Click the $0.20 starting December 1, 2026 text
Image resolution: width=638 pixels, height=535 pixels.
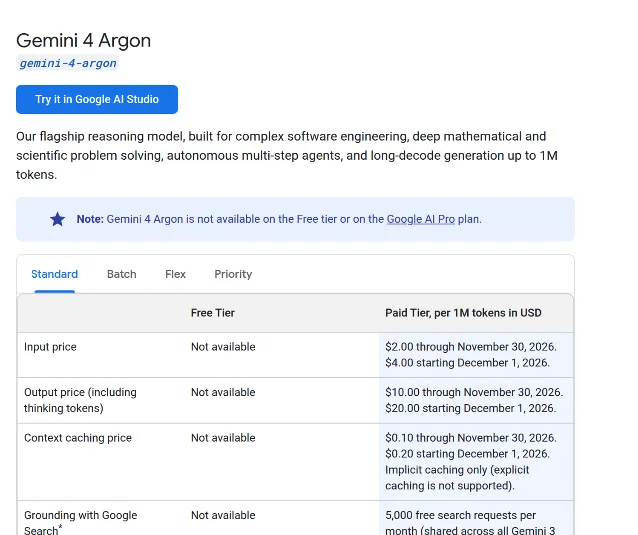[467, 454]
